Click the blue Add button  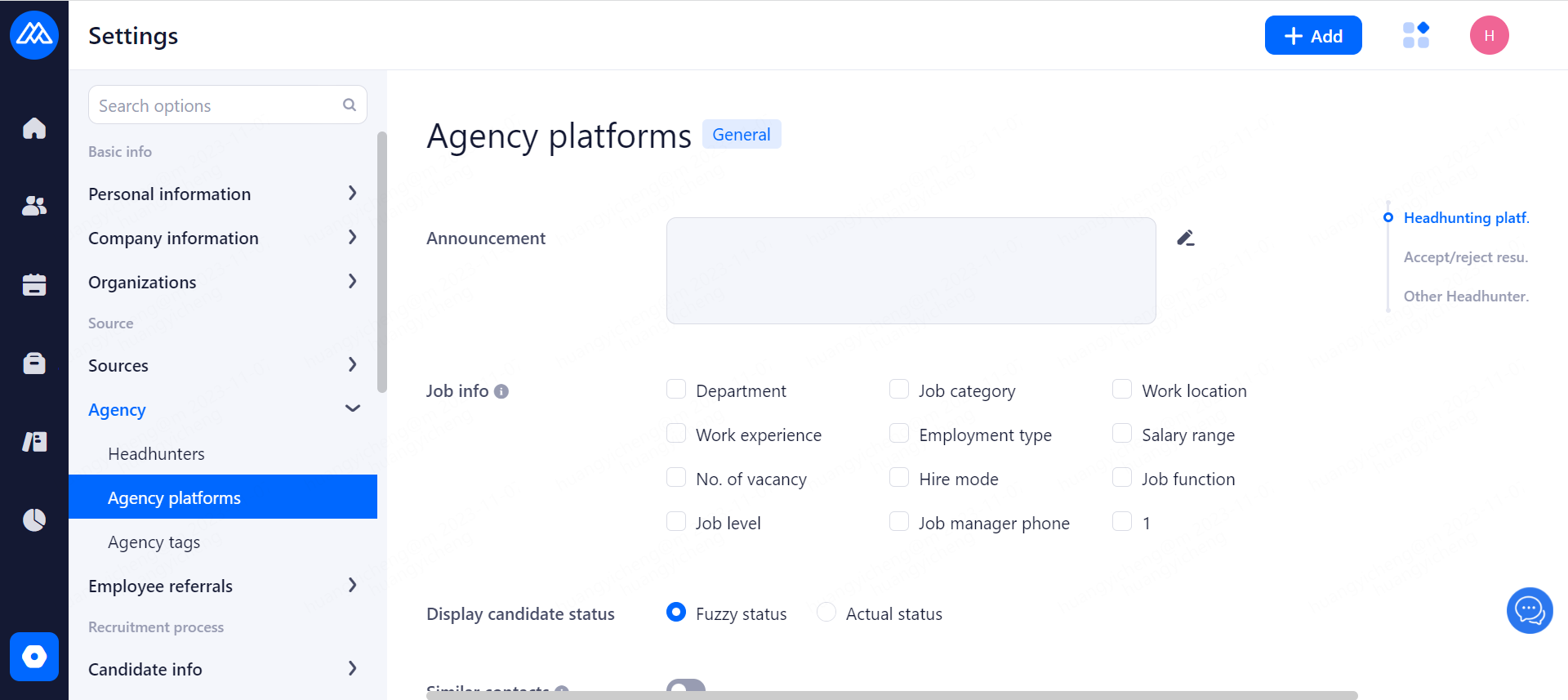[1312, 35]
